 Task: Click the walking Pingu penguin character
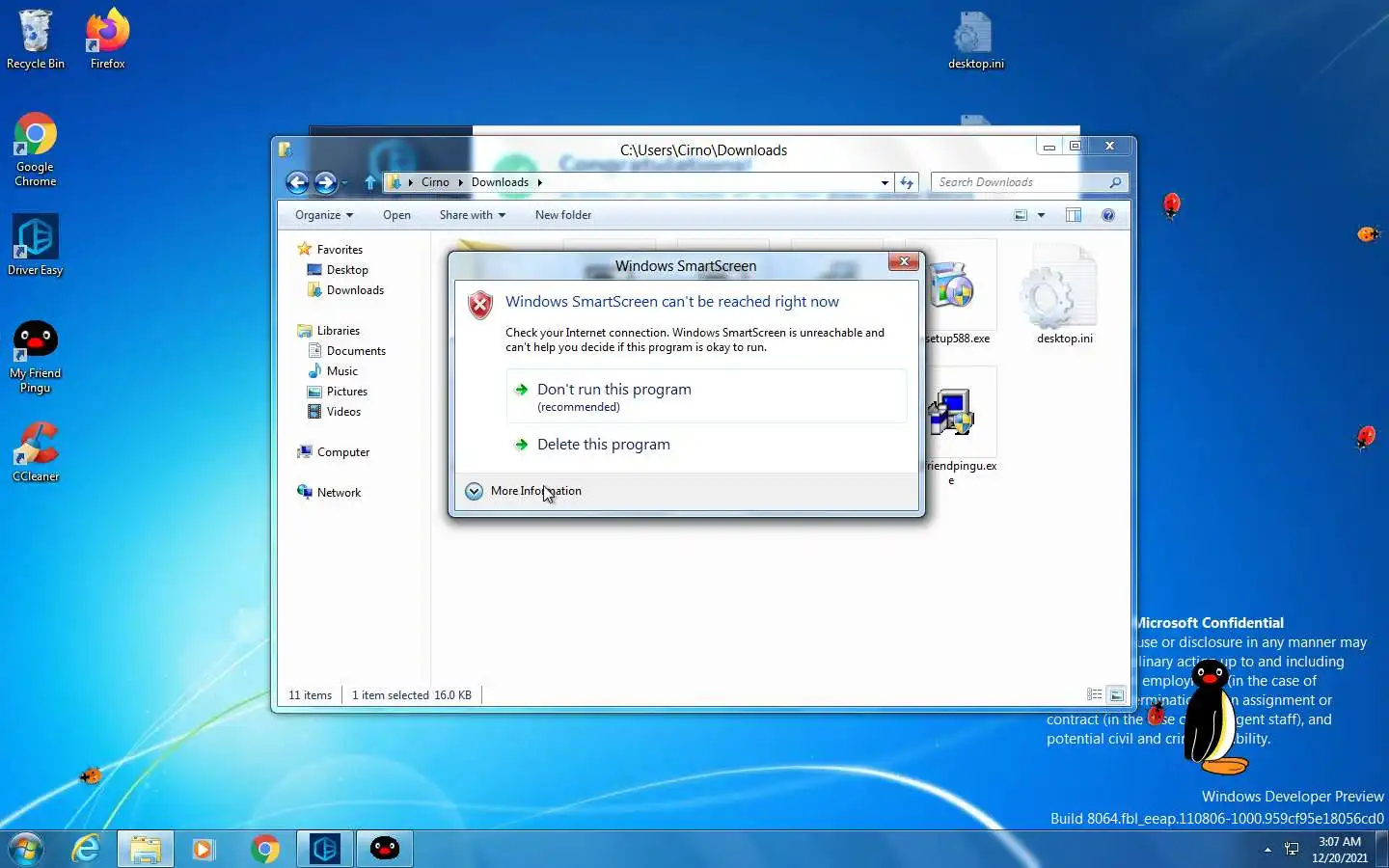pos(1212,718)
